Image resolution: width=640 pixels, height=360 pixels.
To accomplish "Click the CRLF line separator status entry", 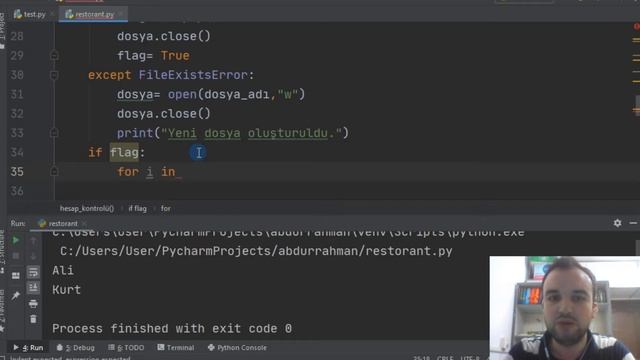I will 445,358.
